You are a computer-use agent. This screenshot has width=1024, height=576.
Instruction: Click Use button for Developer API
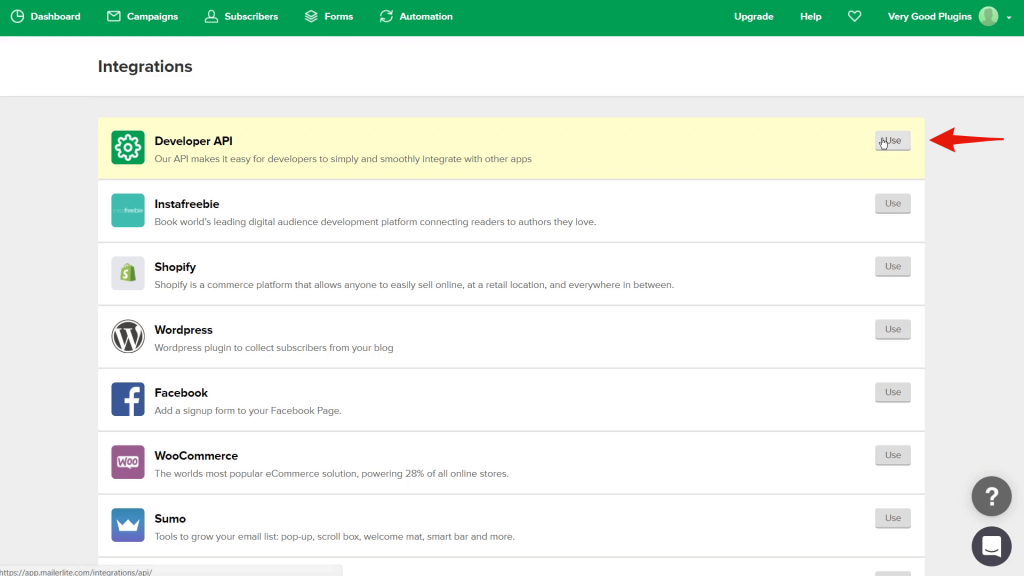point(893,140)
